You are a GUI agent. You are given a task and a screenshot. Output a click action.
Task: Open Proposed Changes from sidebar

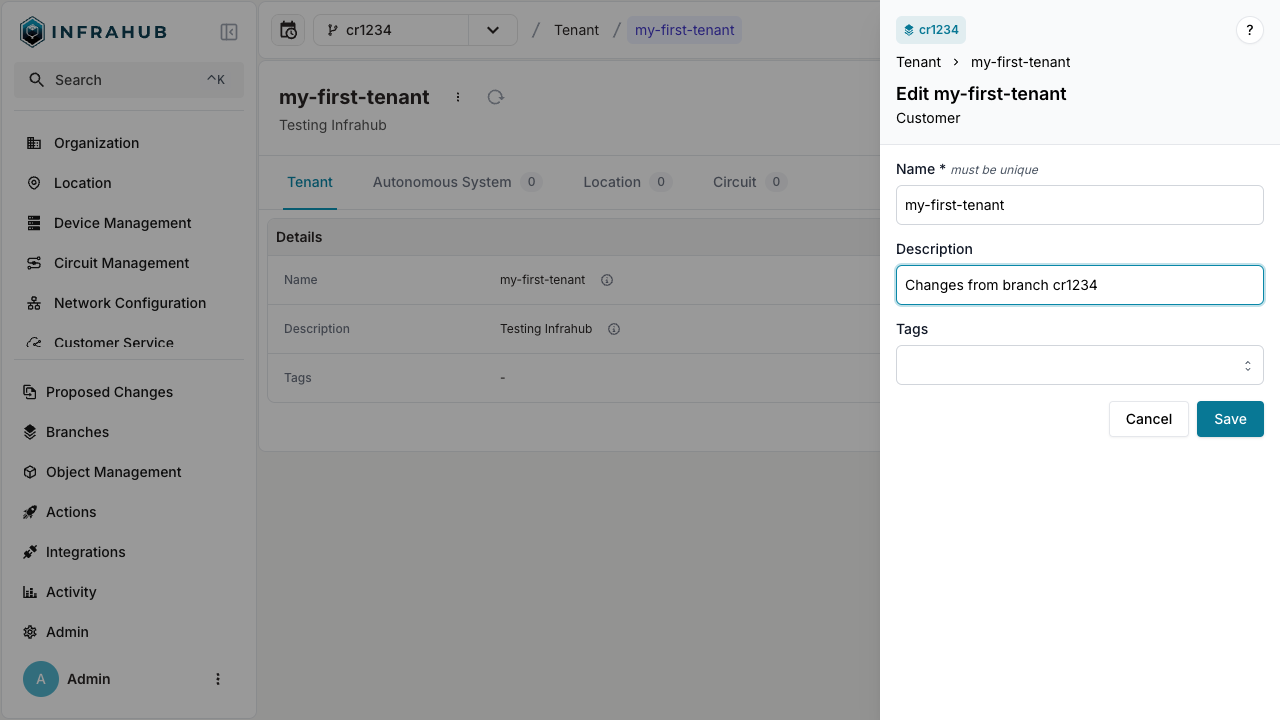click(x=109, y=392)
